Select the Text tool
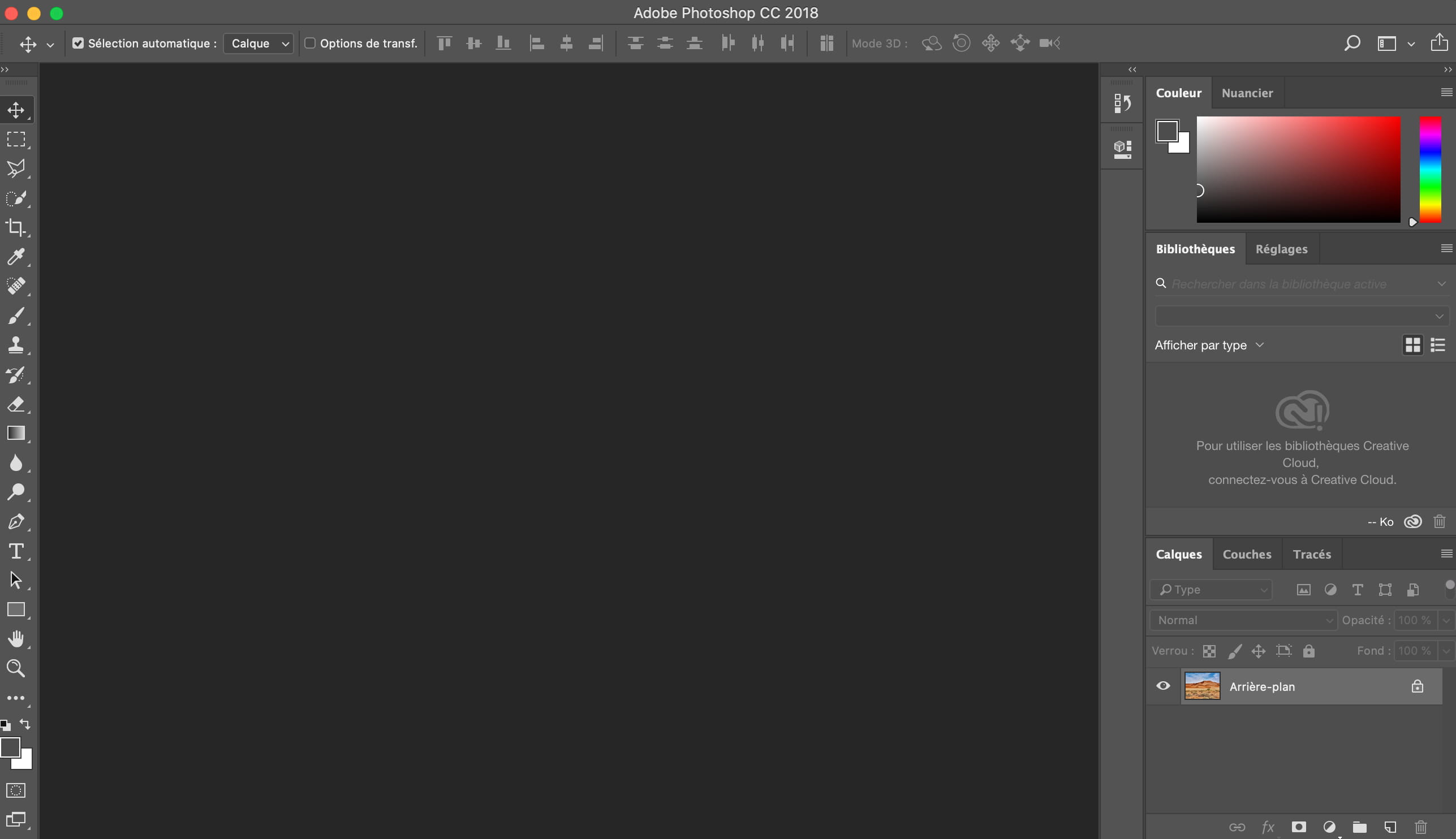This screenshot has height=839, width=1456. click(16, 551)
